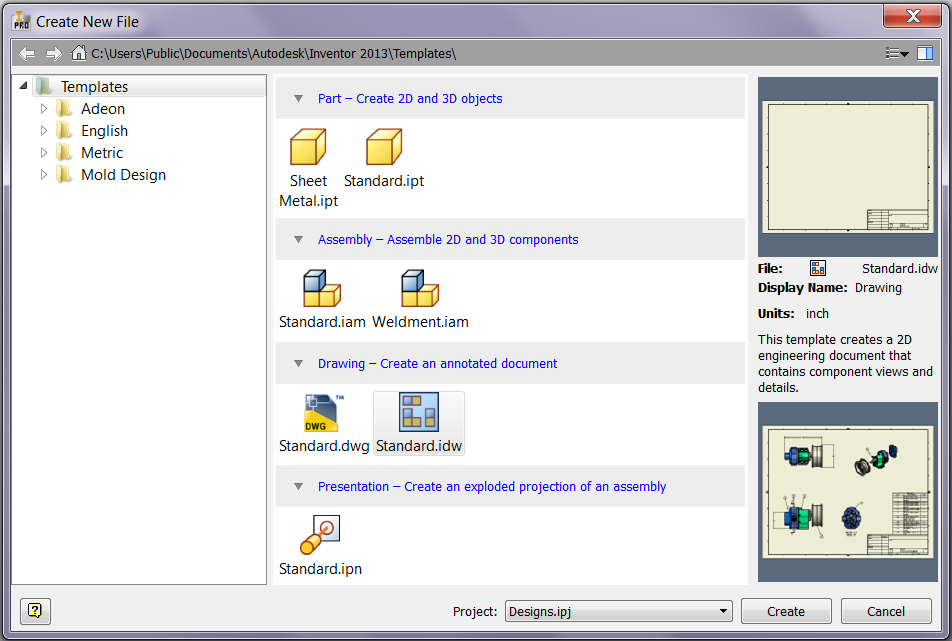This screenshot has width=952, height=641.
Task: Pick the Standard.dwg drawing template icon
Action: [323, 413]
